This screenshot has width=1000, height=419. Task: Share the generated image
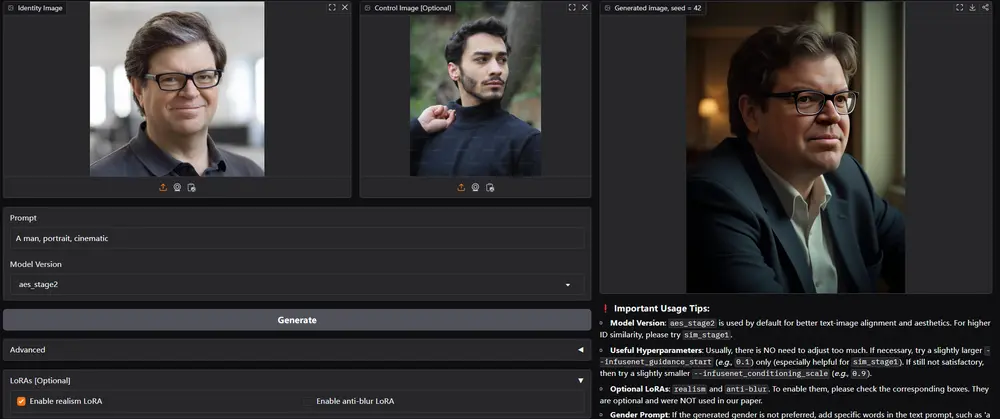[985, 7]
